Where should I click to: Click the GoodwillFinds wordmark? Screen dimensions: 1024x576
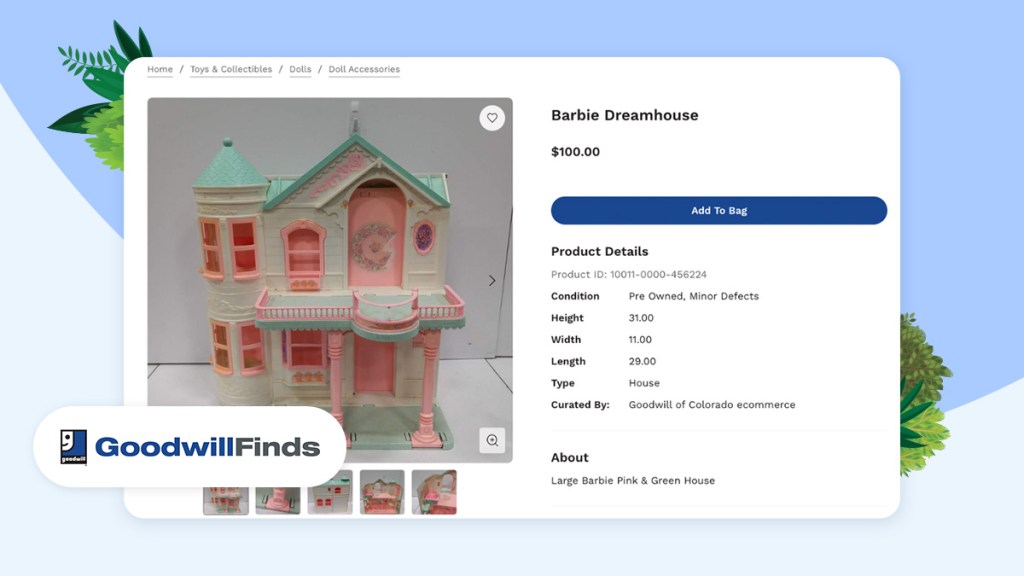(x=208, y=447)
